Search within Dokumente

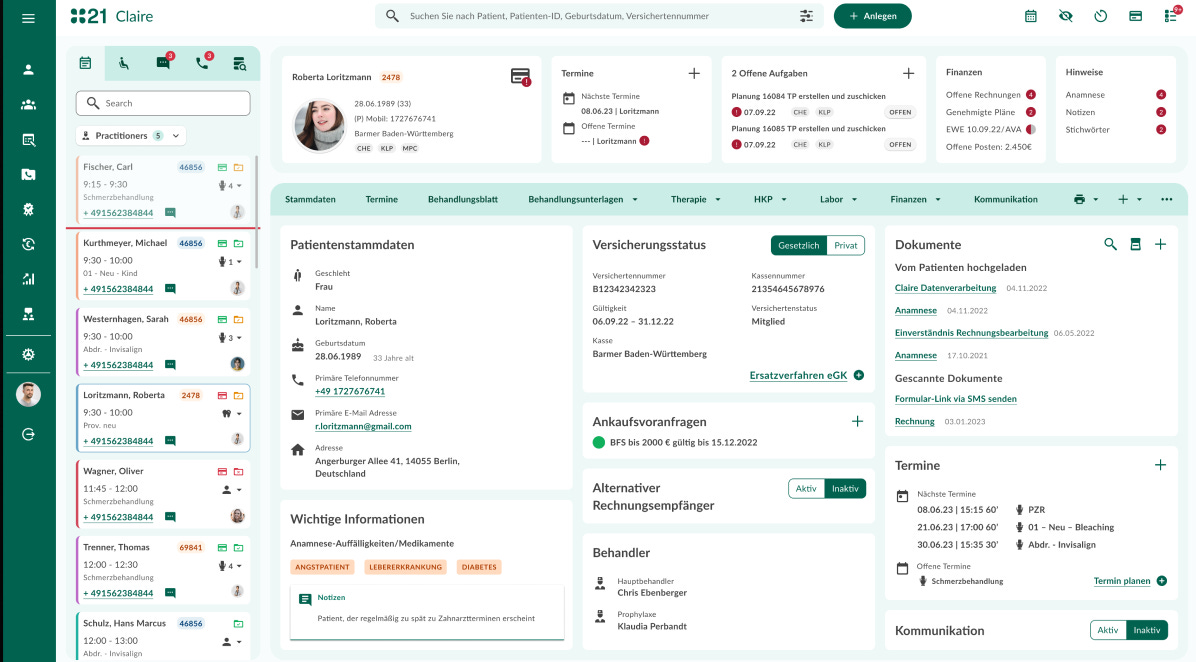1111,244
